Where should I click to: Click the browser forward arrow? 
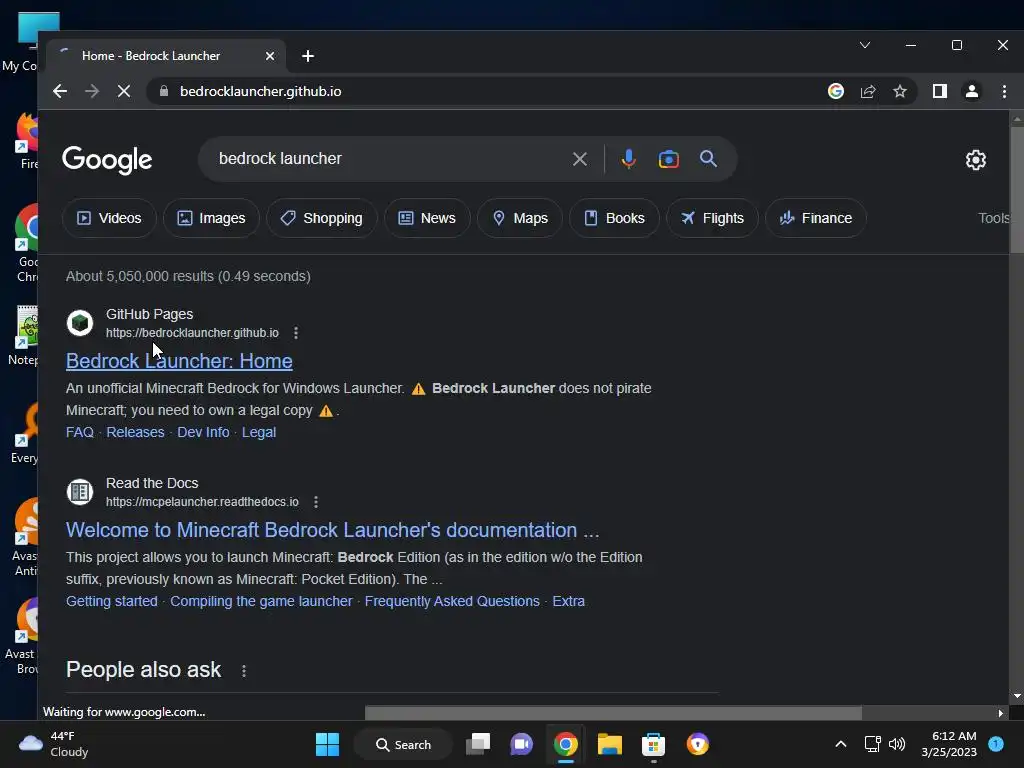click(92, 91)
